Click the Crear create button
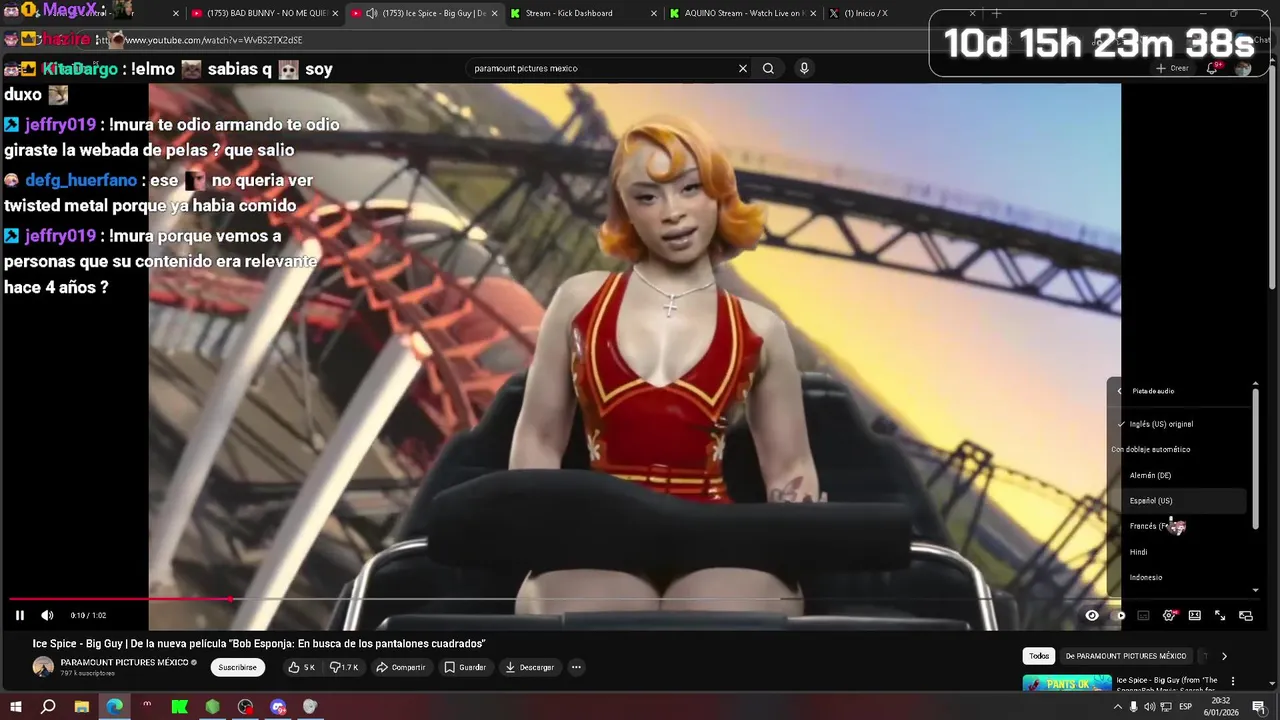The height and width of the screenshot is (720, 1280). pyautogui.click(x=1173, y=68)
